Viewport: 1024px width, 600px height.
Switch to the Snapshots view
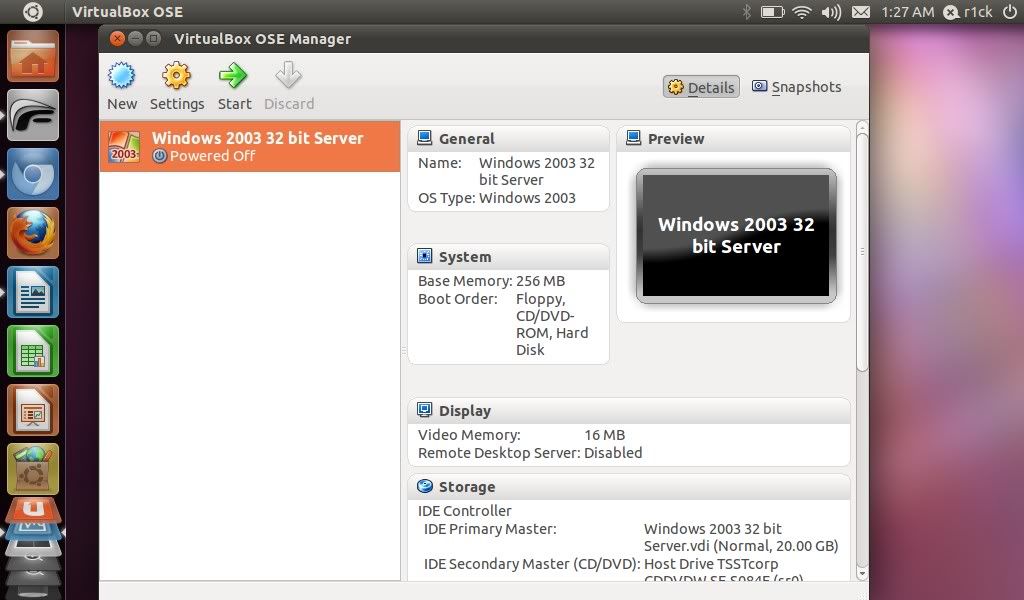tap(797, 87)
